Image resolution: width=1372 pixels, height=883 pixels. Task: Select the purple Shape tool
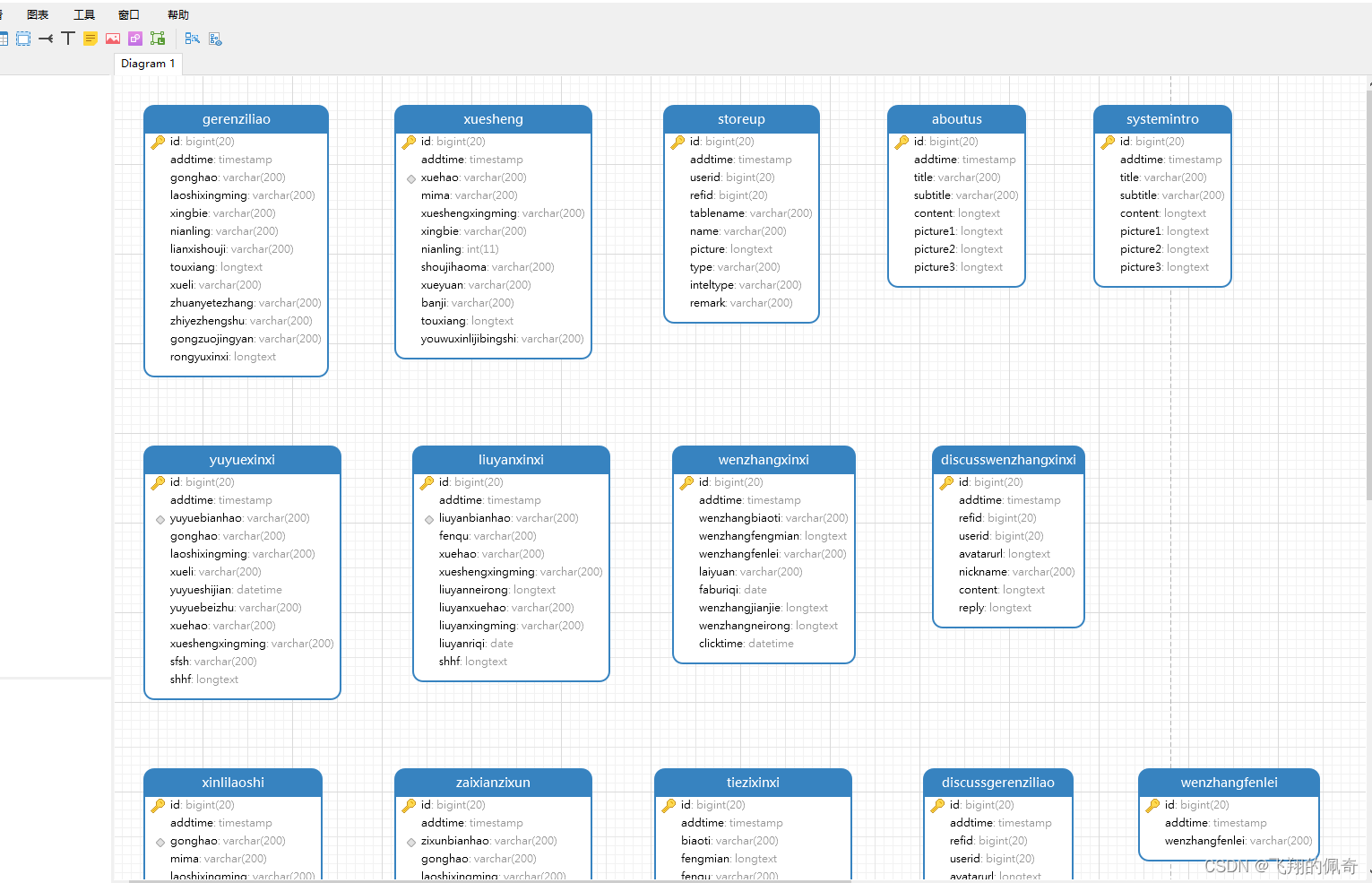click(134, 38)
